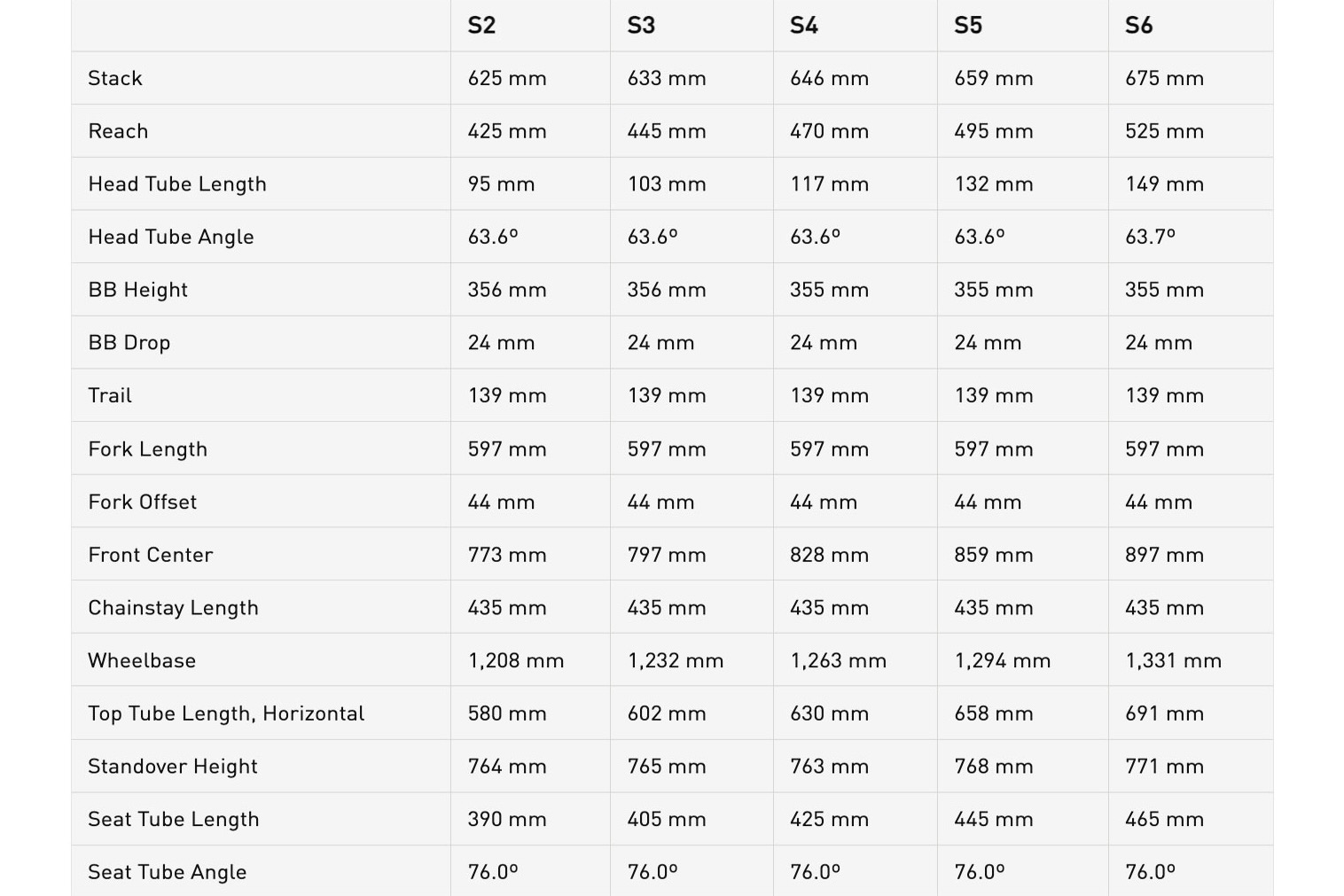Click the Chainstay Length label
The height and width of the screenshot is (896, 1344).
174,608
